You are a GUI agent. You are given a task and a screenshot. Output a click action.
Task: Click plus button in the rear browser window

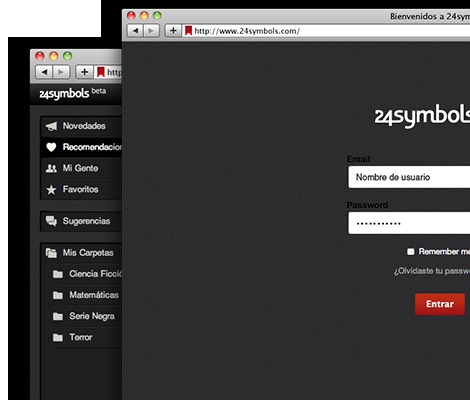(x=84, y=72)
